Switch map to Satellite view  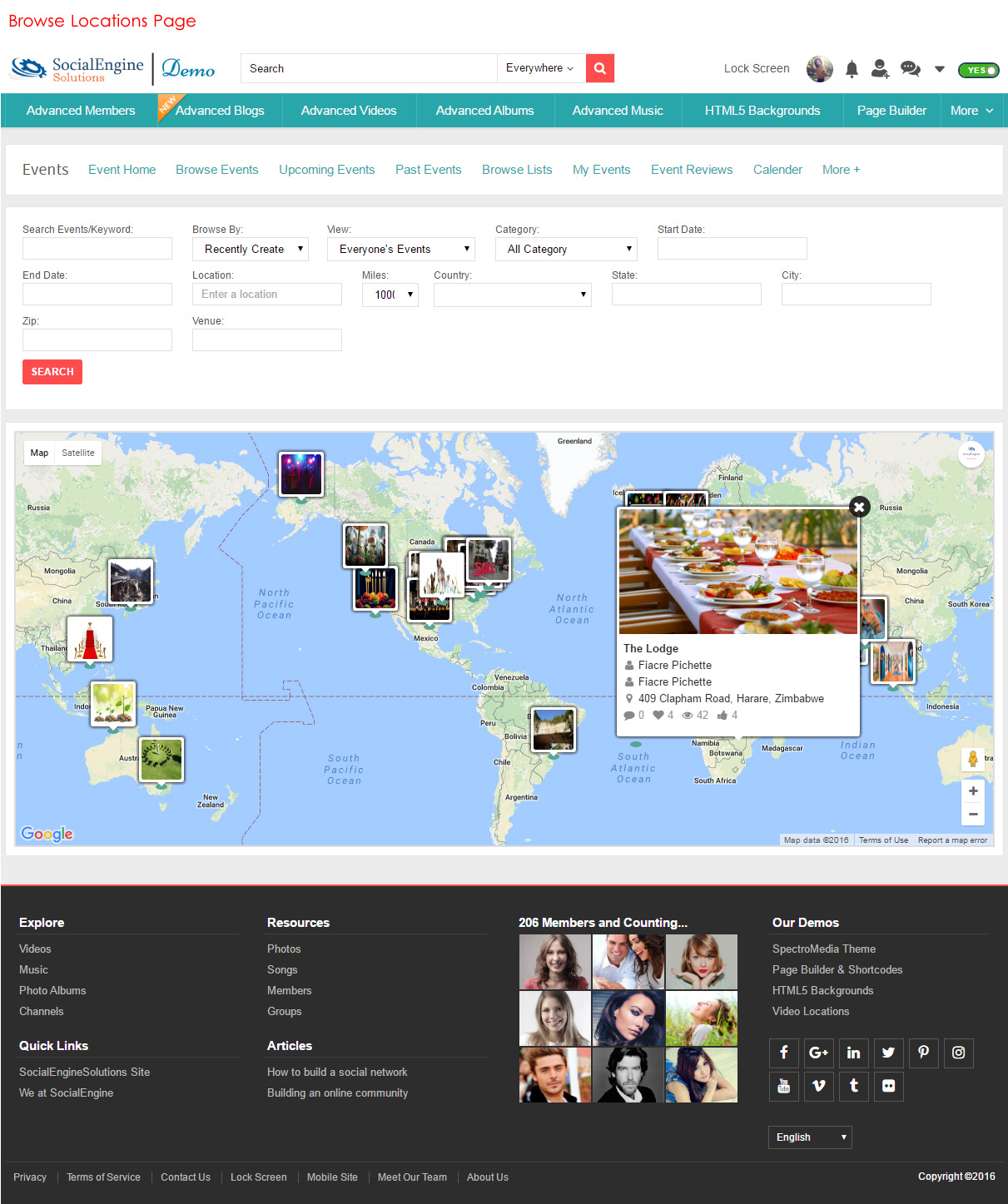[78, 453]
